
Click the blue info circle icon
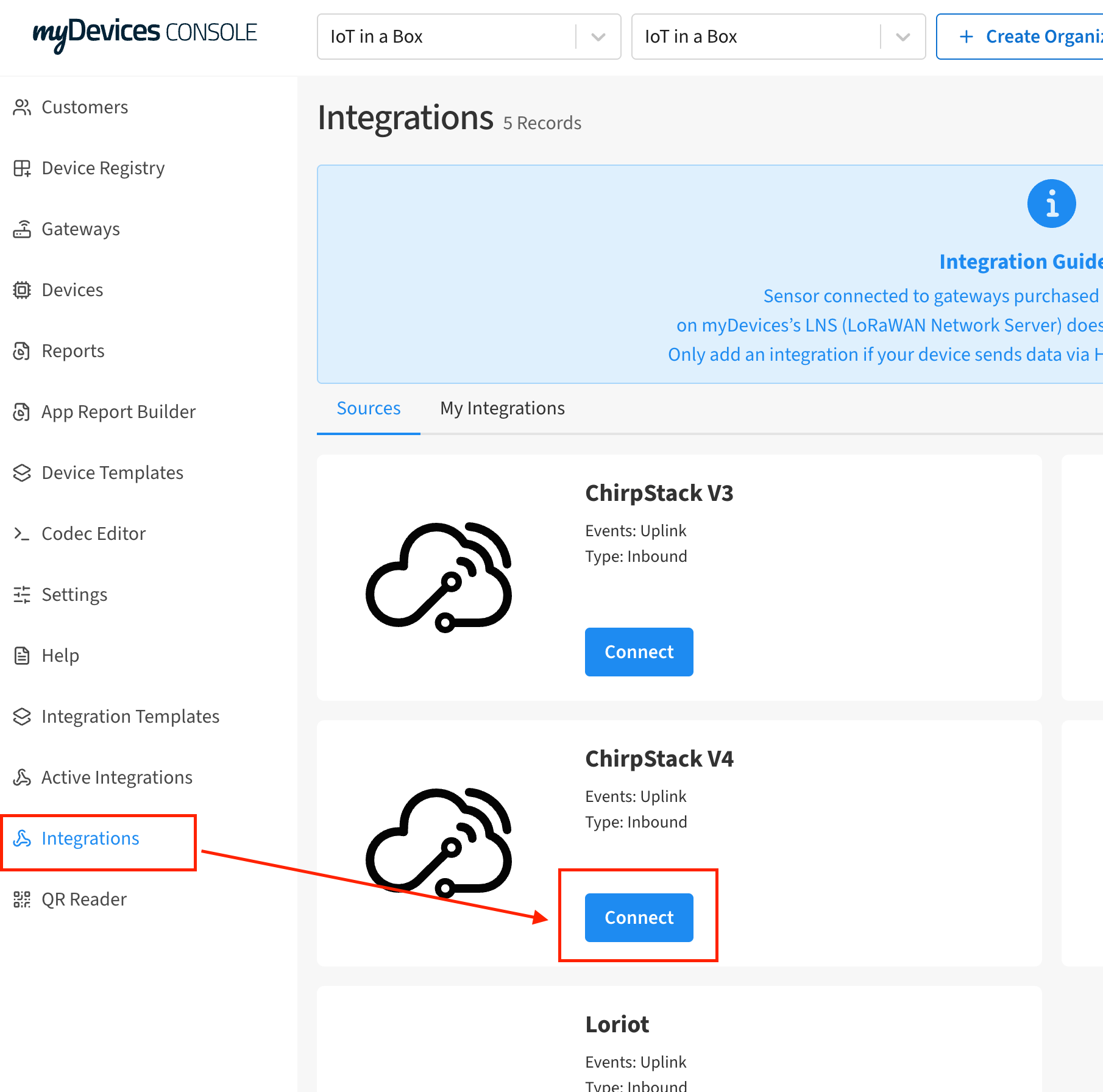1051,204
